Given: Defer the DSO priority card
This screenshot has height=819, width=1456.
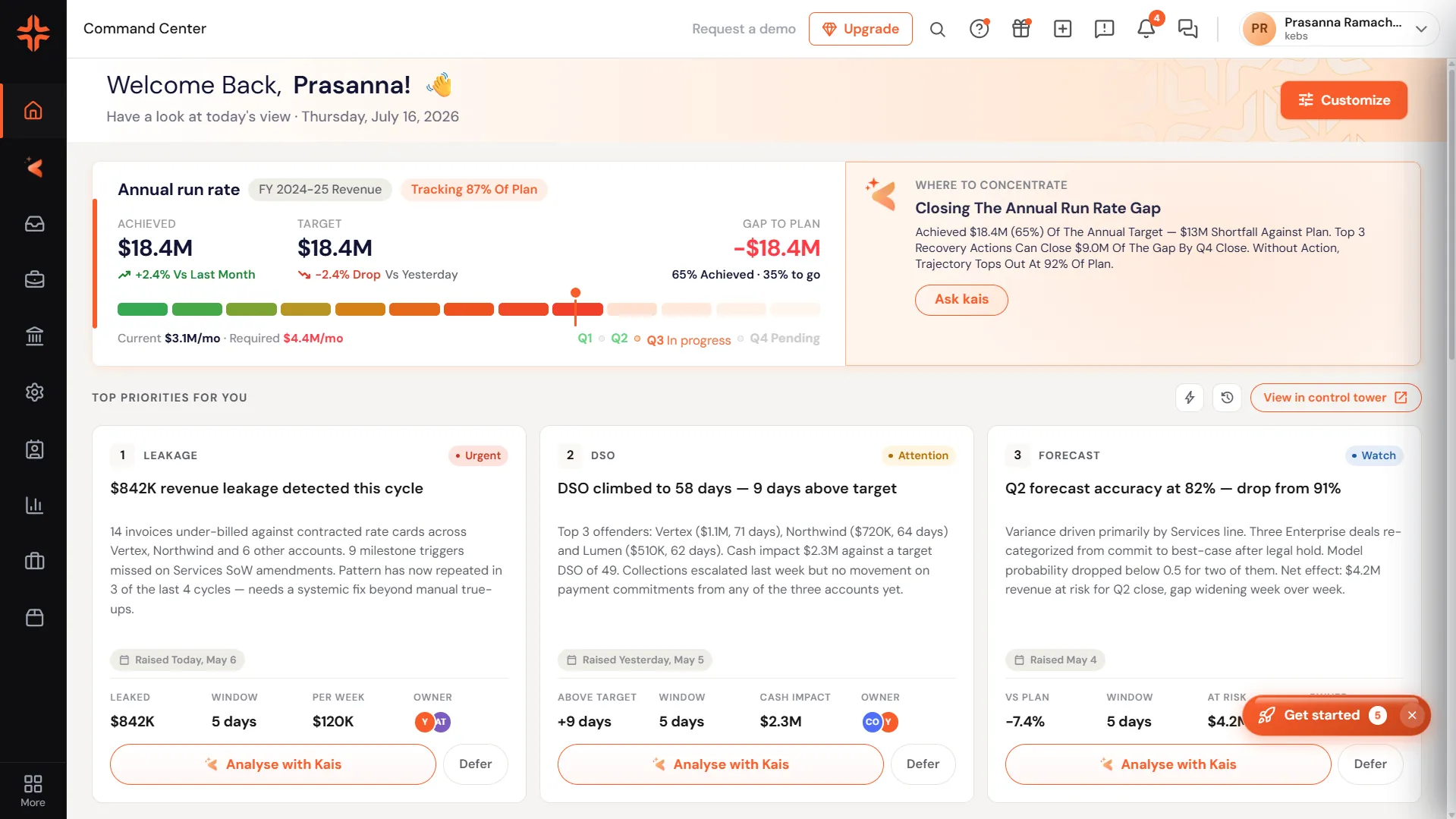Looking at the screenshot, I should (923, 764).
